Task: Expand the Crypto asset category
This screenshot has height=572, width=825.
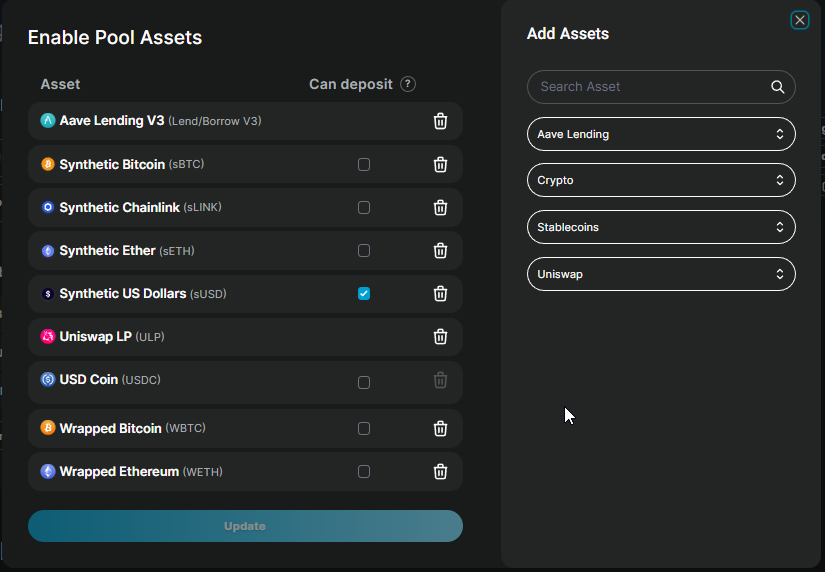Action: [x=661, y=180]
